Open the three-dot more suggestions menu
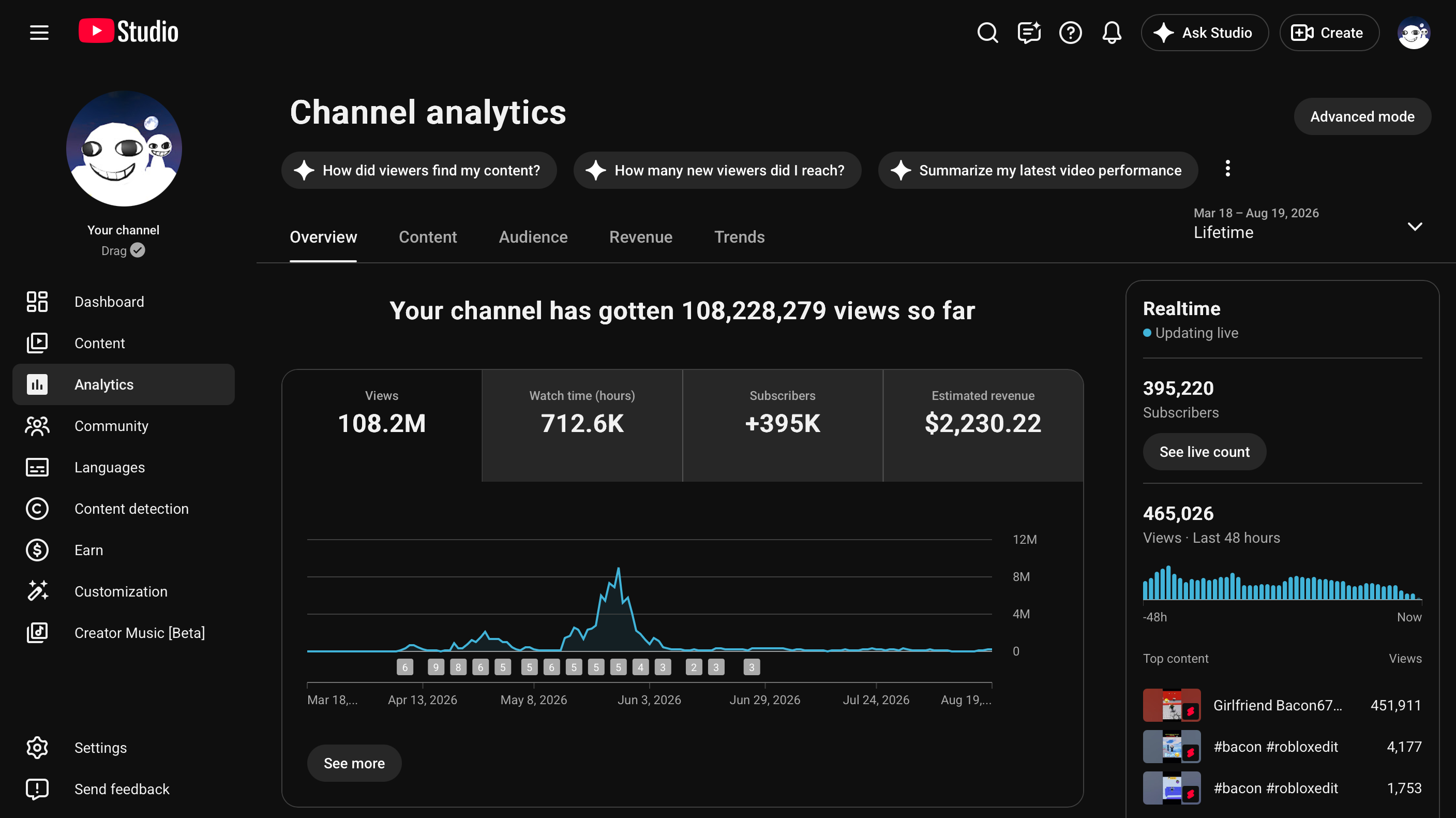This screenshot has width=1456, height=818. click(x=1227, y=169)
